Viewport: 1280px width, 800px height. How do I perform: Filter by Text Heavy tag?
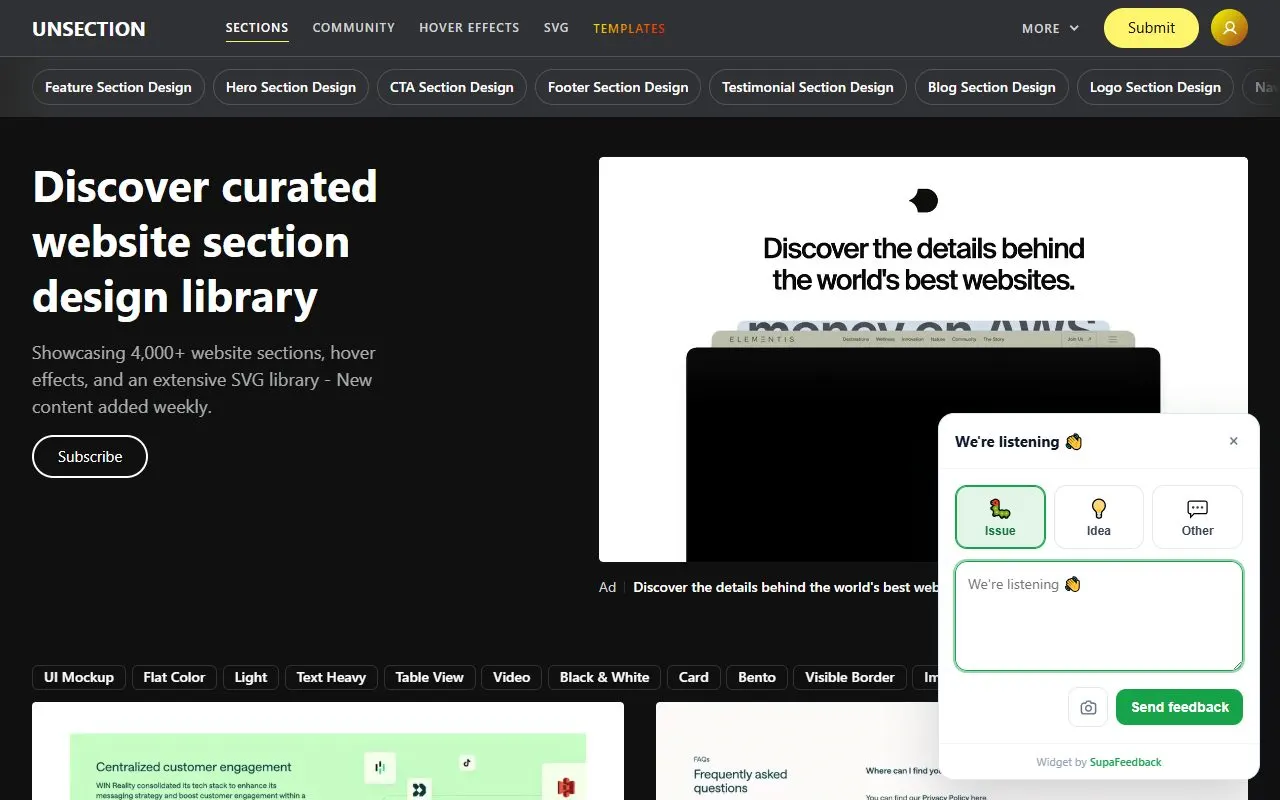tap(331, 677)
